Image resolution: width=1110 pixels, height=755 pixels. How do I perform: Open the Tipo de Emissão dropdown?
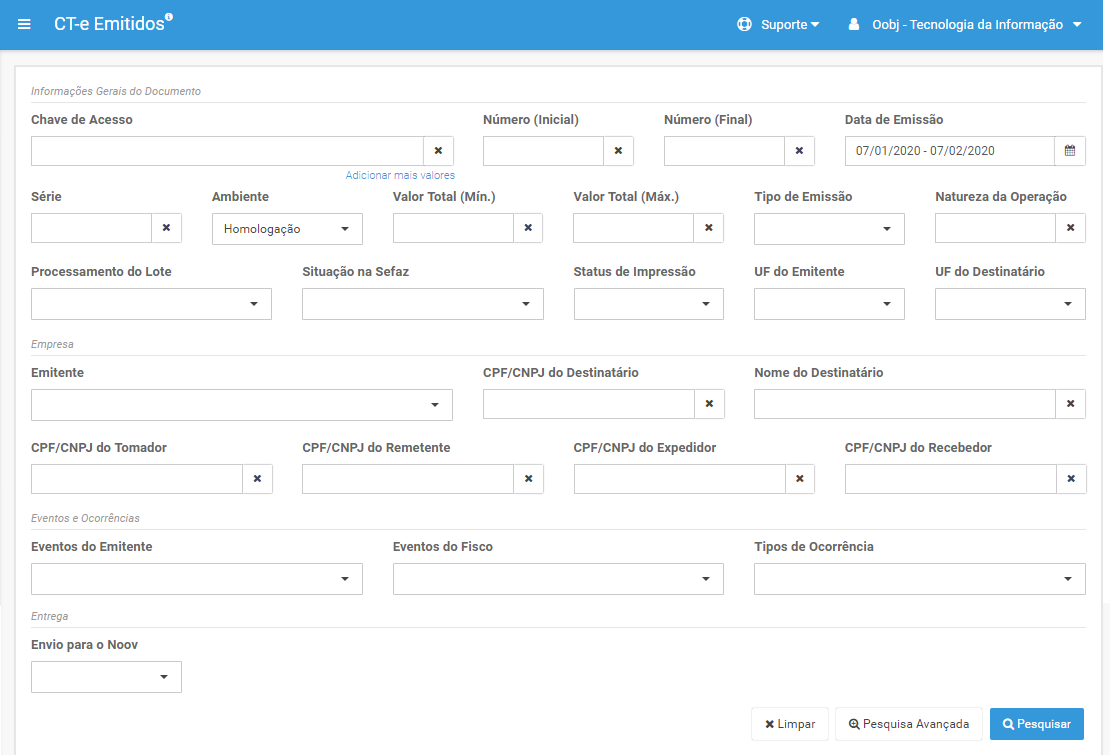[829, 229]
